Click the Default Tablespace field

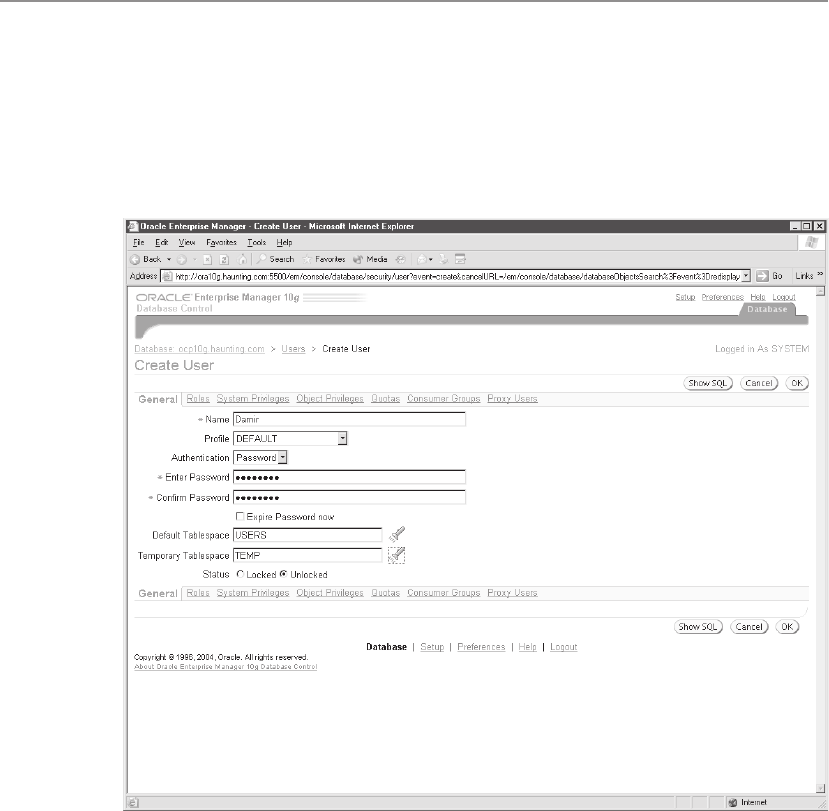click(x=307, y=535)
